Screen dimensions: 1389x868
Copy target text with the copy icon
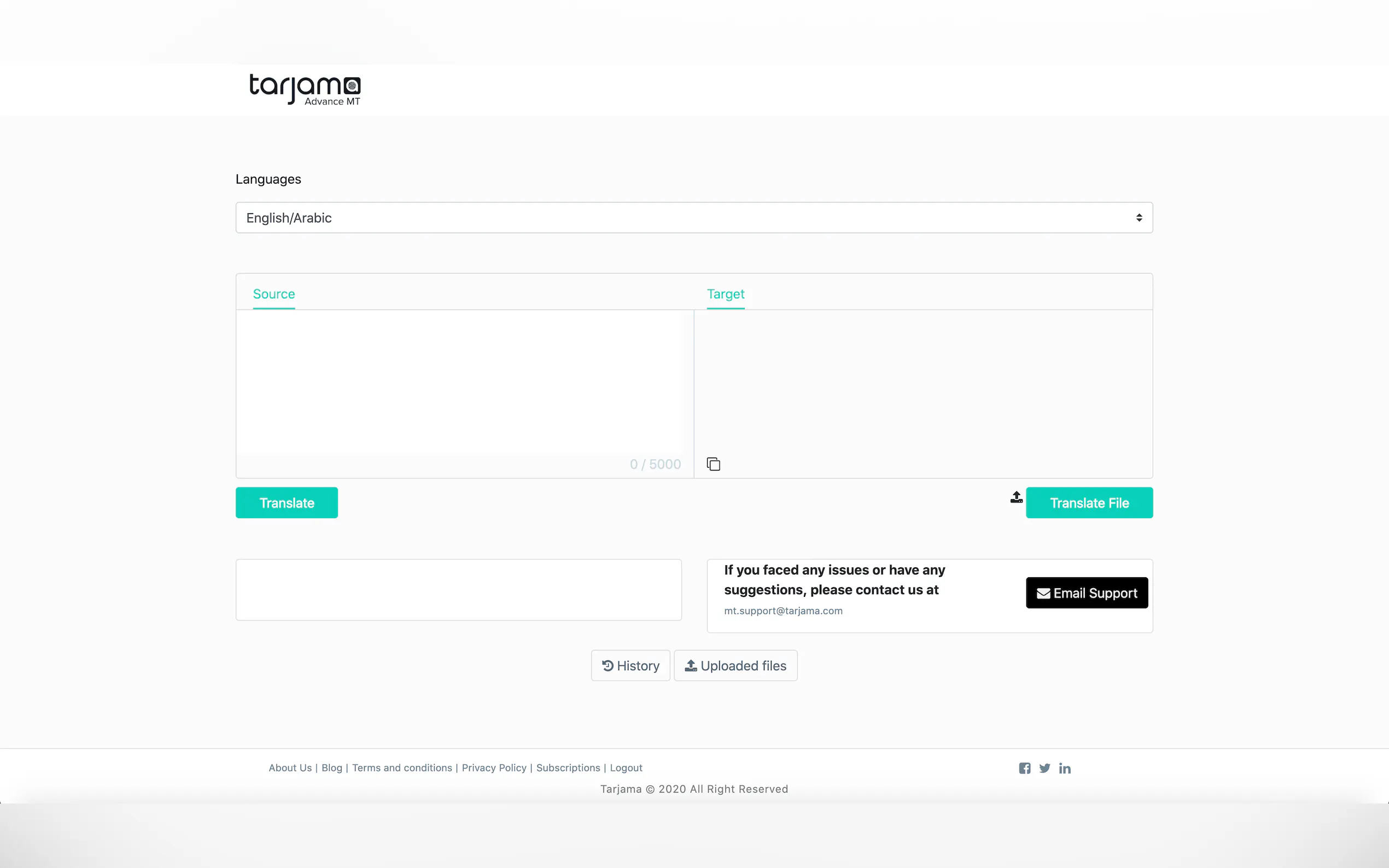(x=713, y=464)
